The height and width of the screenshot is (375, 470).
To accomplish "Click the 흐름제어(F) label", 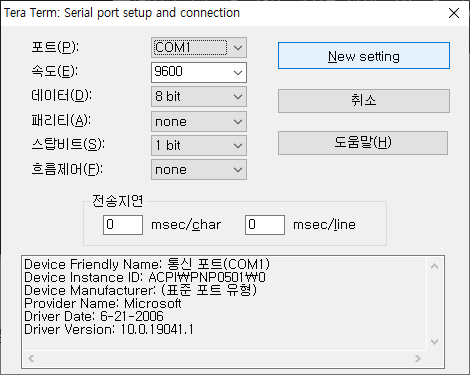I will [x=67, y=169].
